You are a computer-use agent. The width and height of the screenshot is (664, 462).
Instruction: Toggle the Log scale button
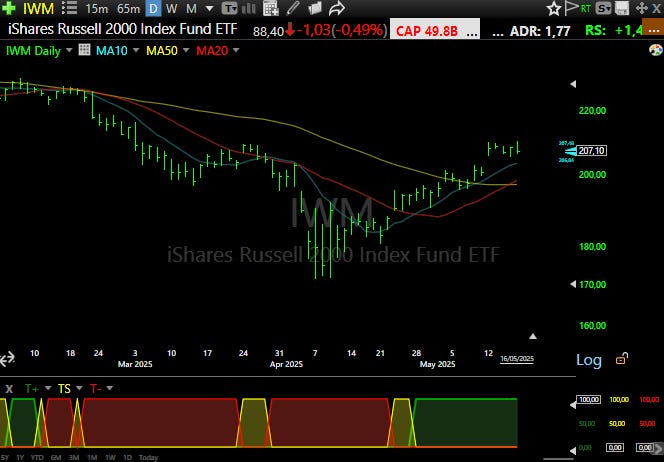(589, 360)
